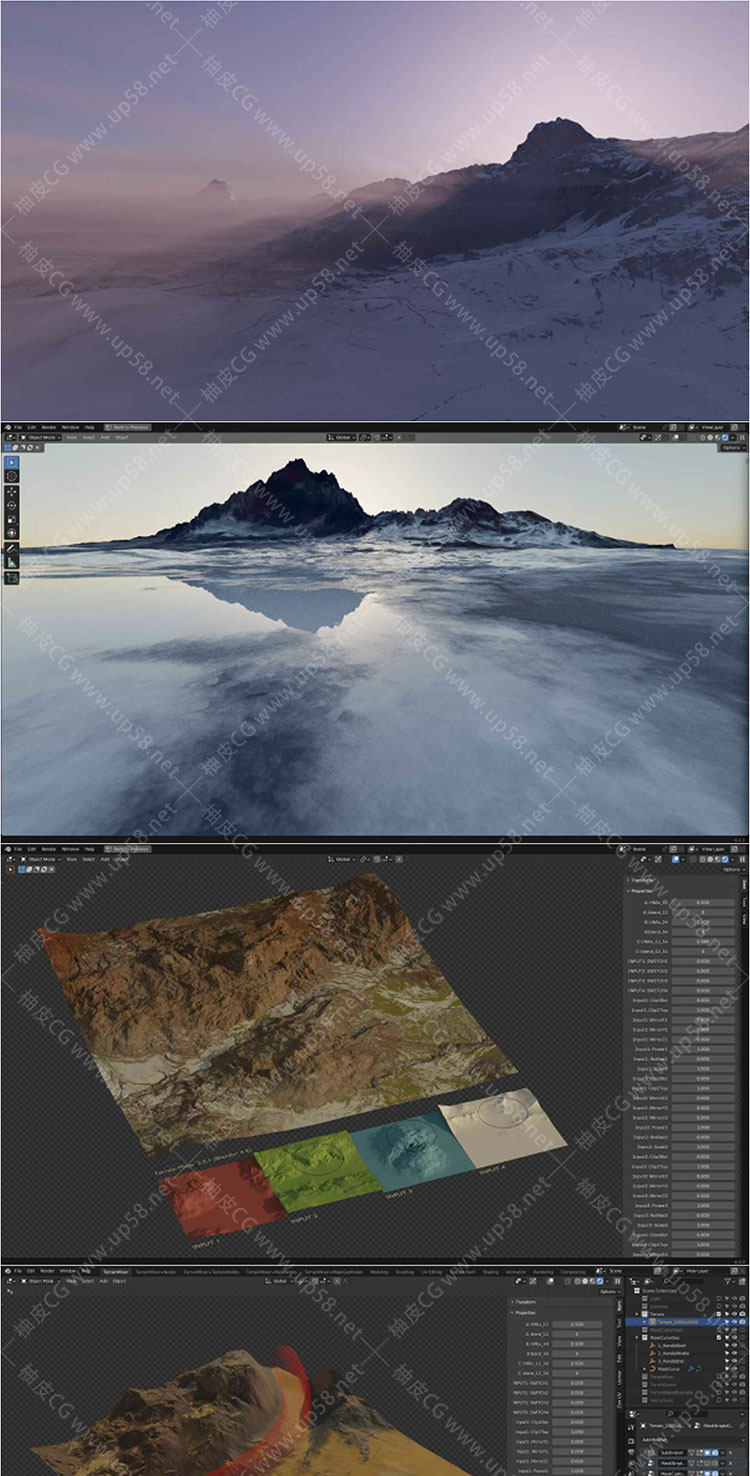The width and height of the screenshot is (750, 1476).
Task: Select the Add Cube tool in the lake-render viewport
Action: (x=12, y=577)
